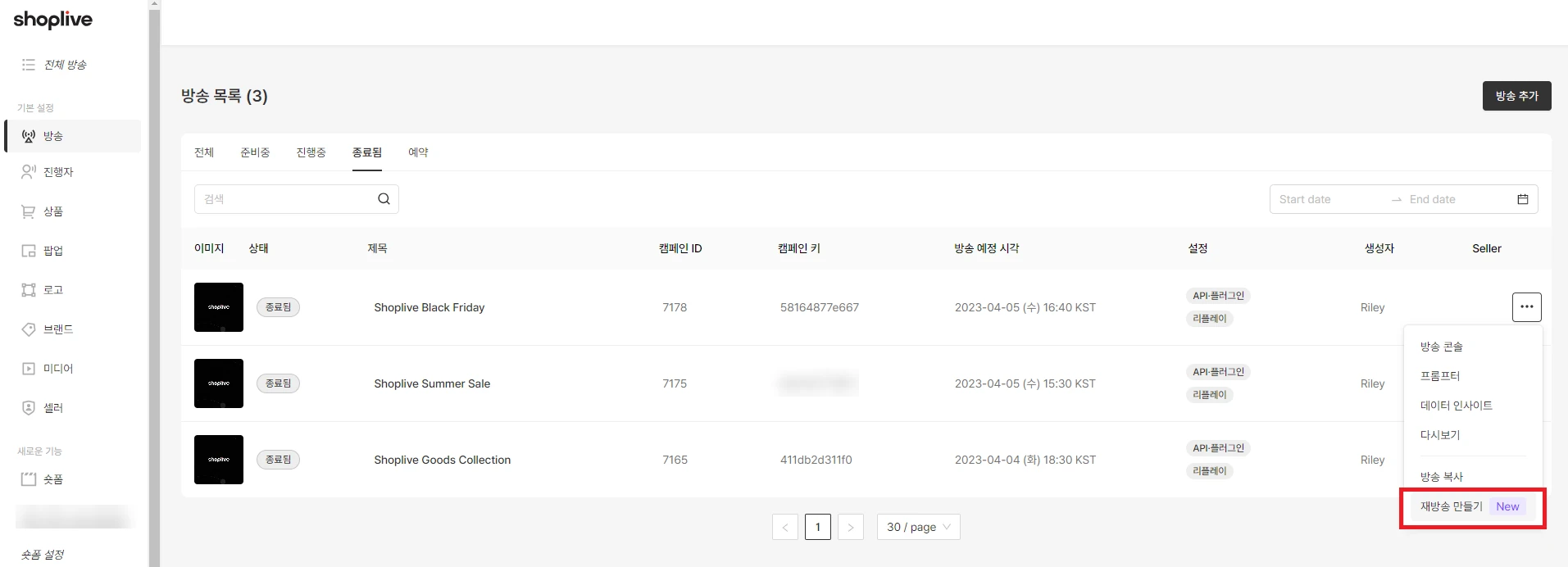Select the 방송 broadcast icon in sidebar
This screenshot has height=567, width=1568.
tap(29, 136)
